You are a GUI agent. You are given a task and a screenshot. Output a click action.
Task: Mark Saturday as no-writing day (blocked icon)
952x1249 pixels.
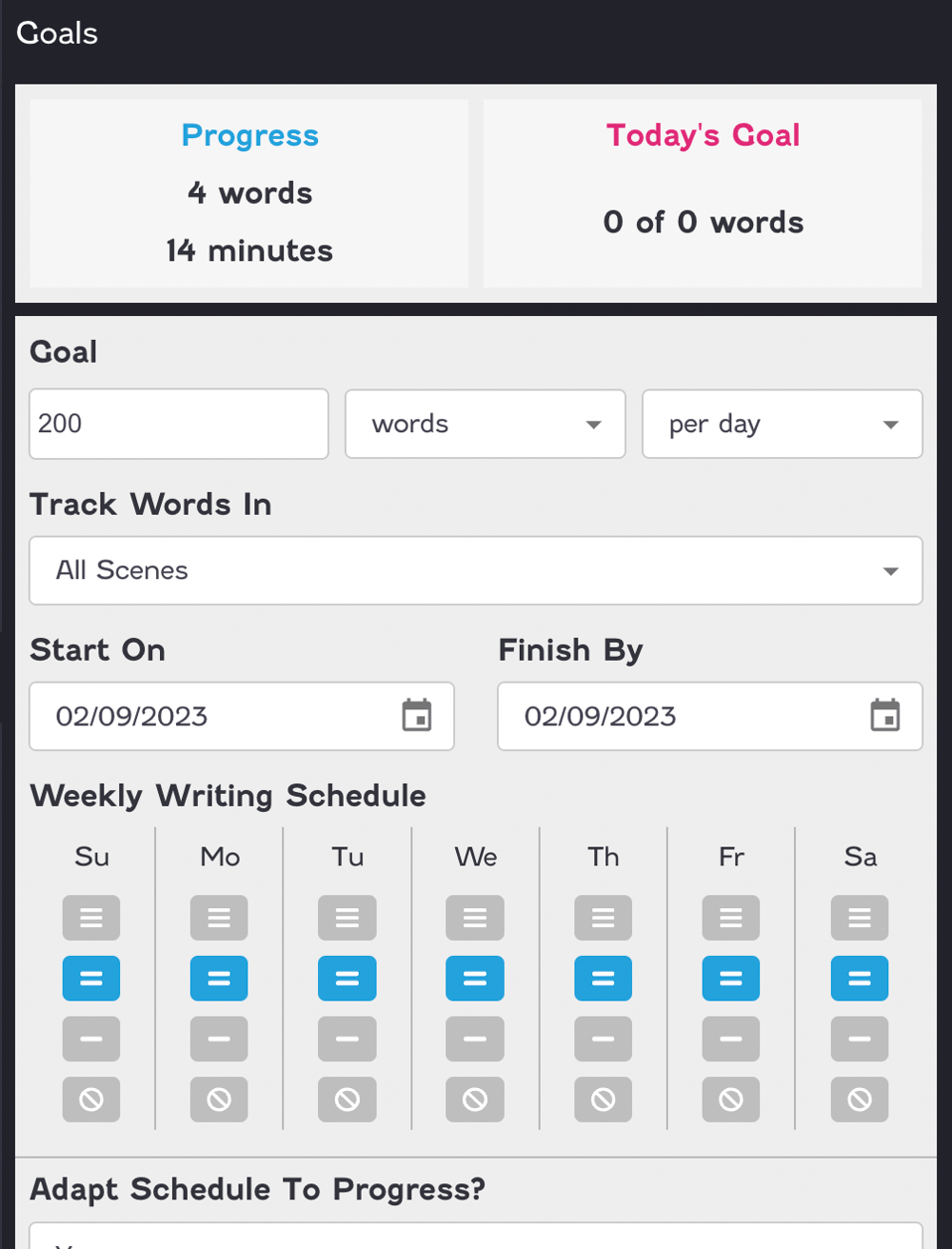click(860, 1100)
